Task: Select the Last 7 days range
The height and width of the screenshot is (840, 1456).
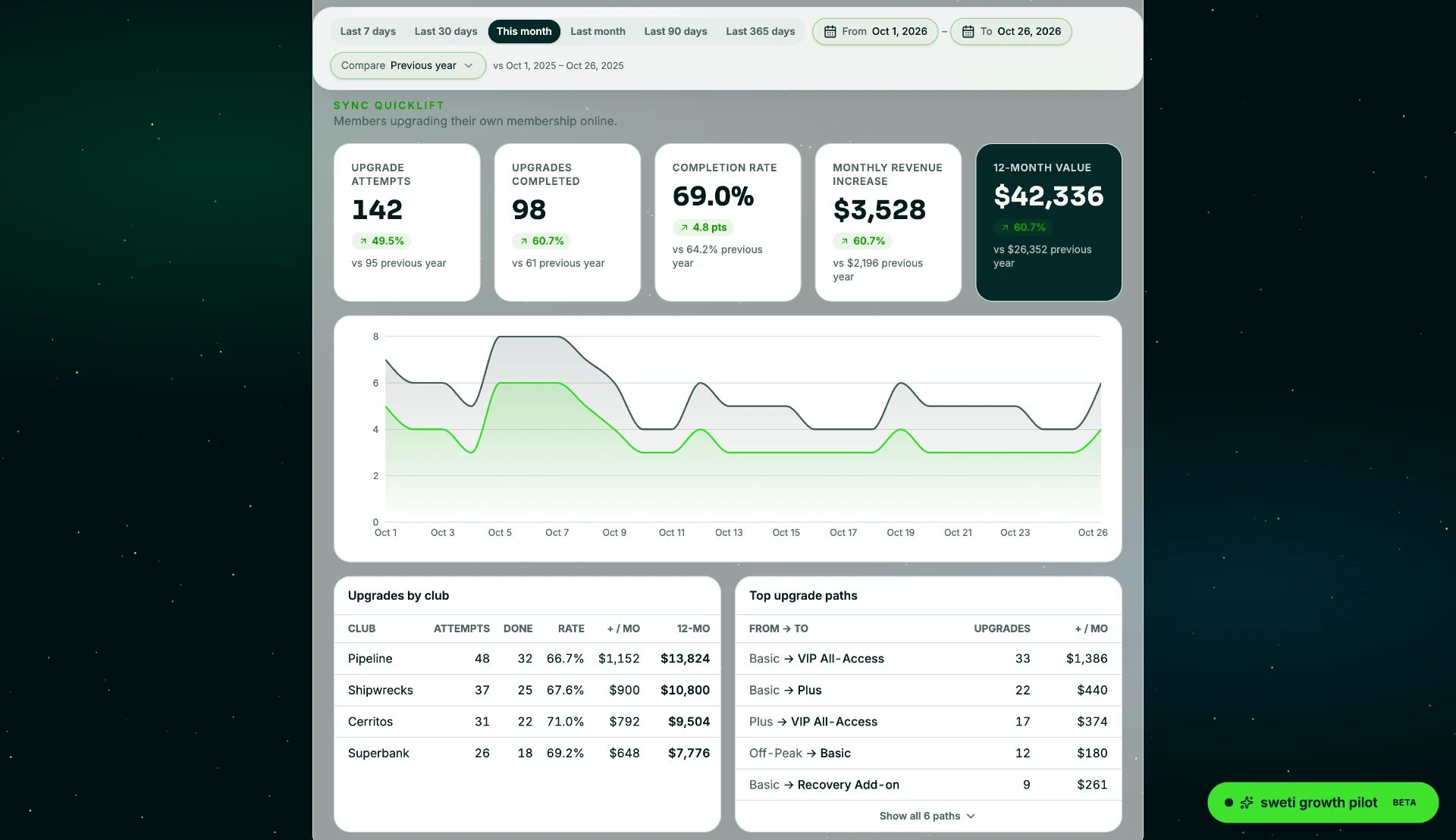Action: [x=368, y=31]
